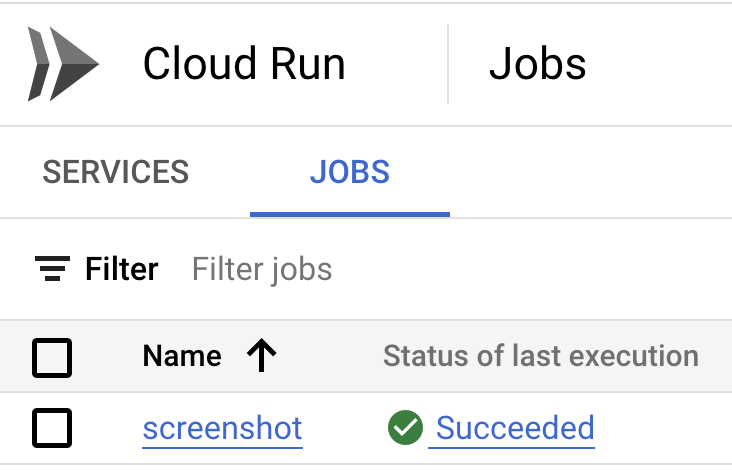Switch to the SERVICES tab
The image size is (732, 470).
(115, 172)
